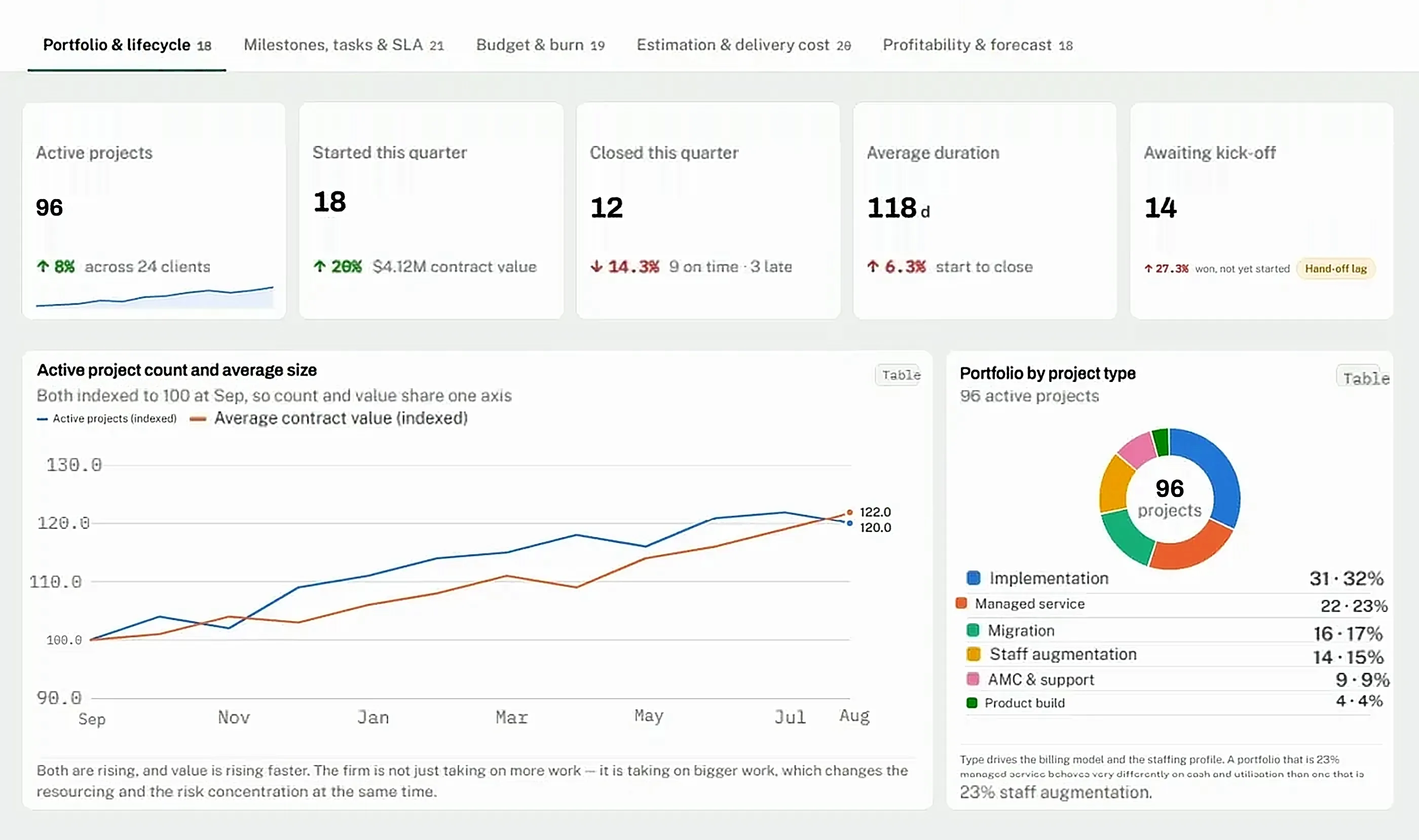The image size is (1419, 840).
Task: Toggle Average contract value (indexed) legend series
Action: [x=329, y=418]
